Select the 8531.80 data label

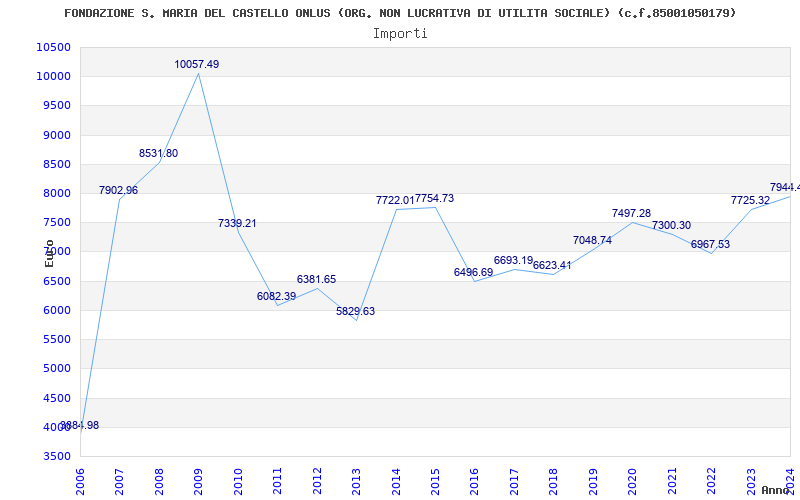point(158,153)
